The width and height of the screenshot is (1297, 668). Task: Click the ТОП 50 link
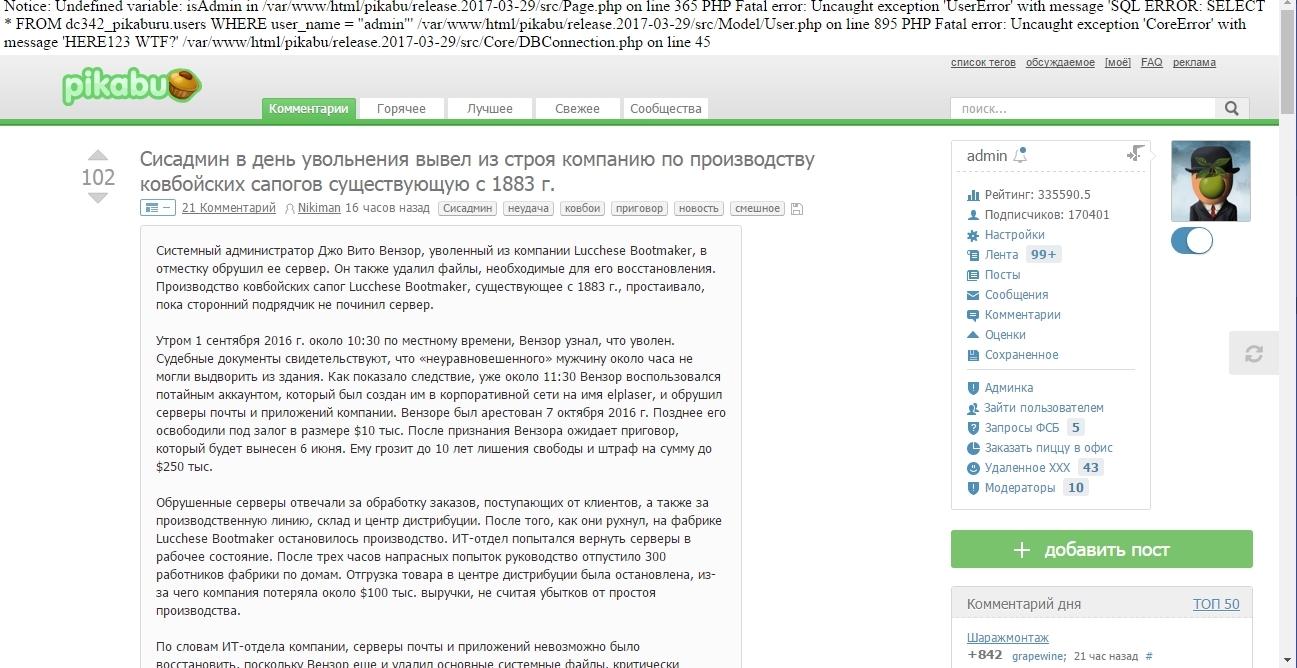tap(1215, 604)
